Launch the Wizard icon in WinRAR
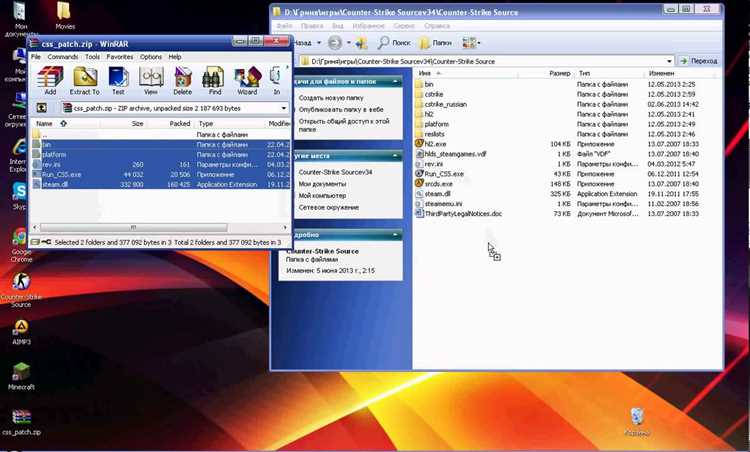The width and height of the screenshot is (750, 452). pos(247,80)
